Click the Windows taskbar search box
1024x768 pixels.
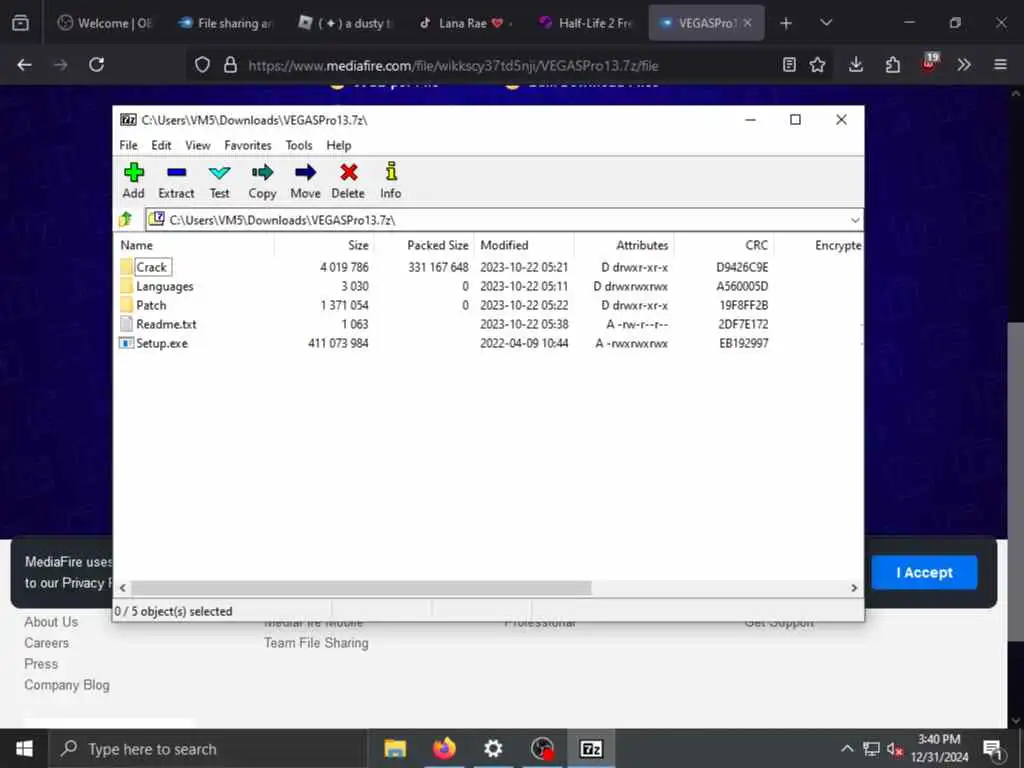pyautogui.click(x=206, y=748)
